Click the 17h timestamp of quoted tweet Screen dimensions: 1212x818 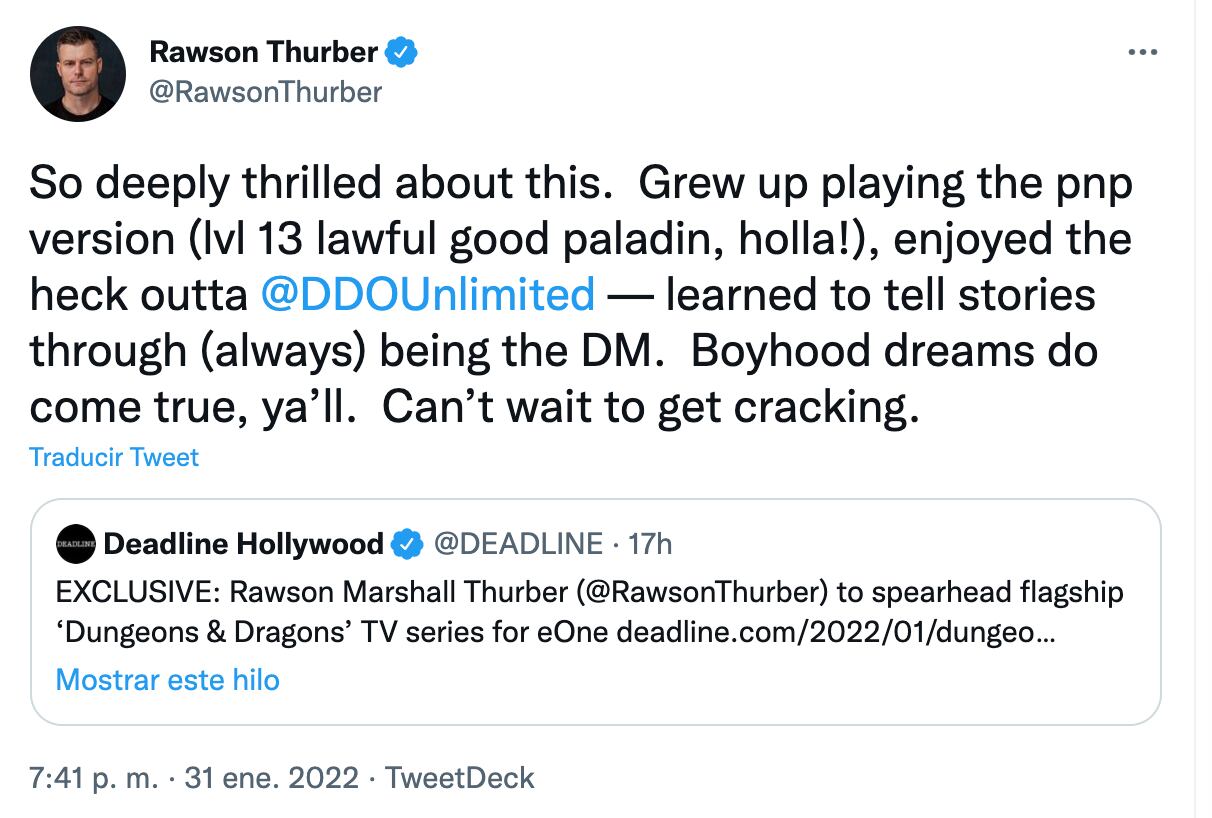point(653,544)
